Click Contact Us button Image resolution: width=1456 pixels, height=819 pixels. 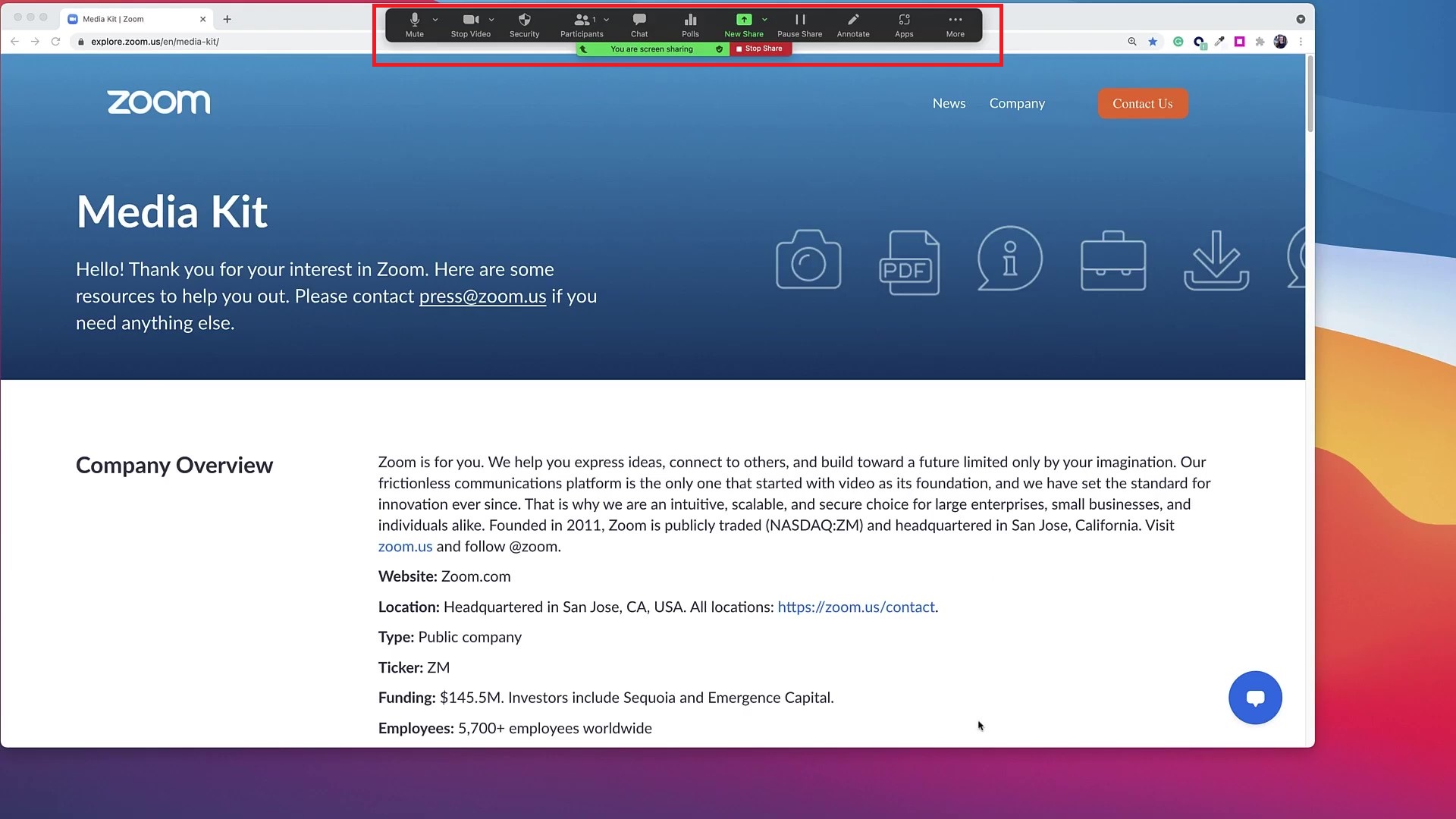(1142, 103)
